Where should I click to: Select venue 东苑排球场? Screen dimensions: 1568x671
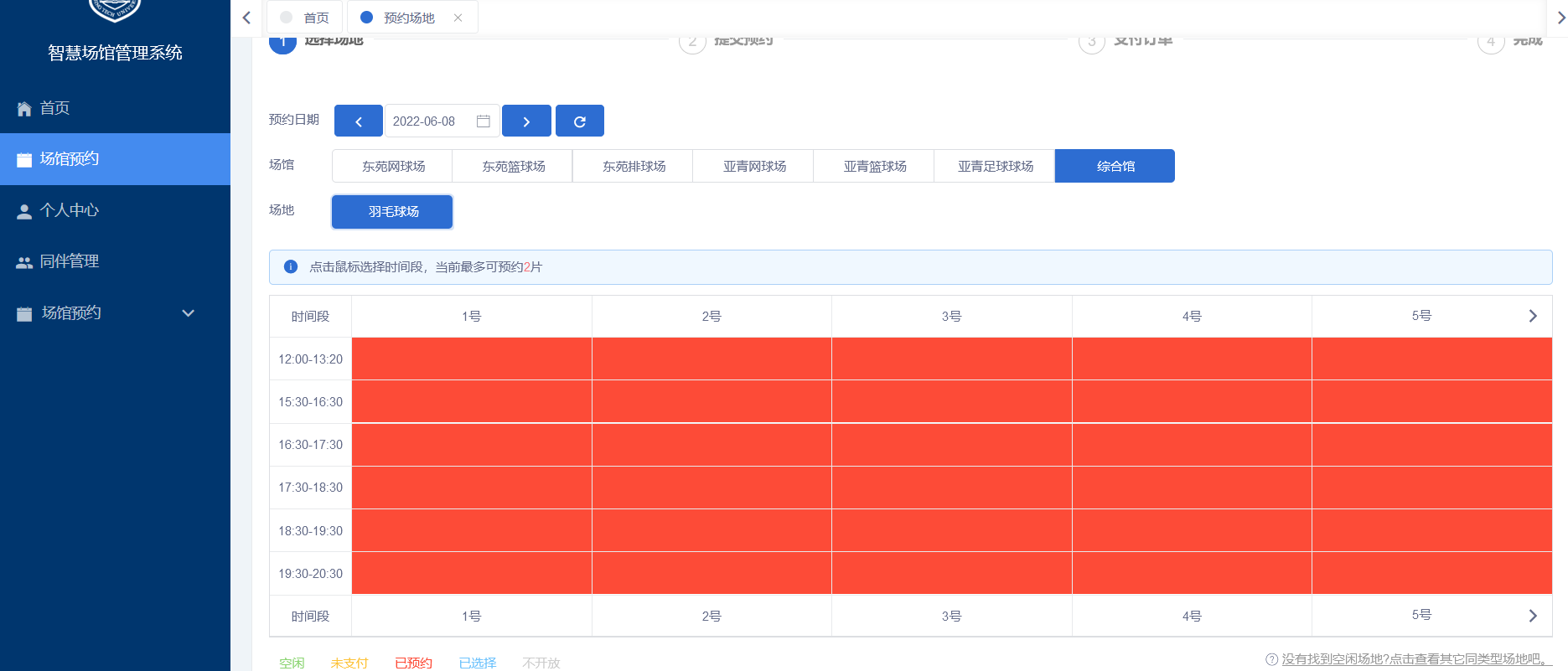tap(634, 166)
